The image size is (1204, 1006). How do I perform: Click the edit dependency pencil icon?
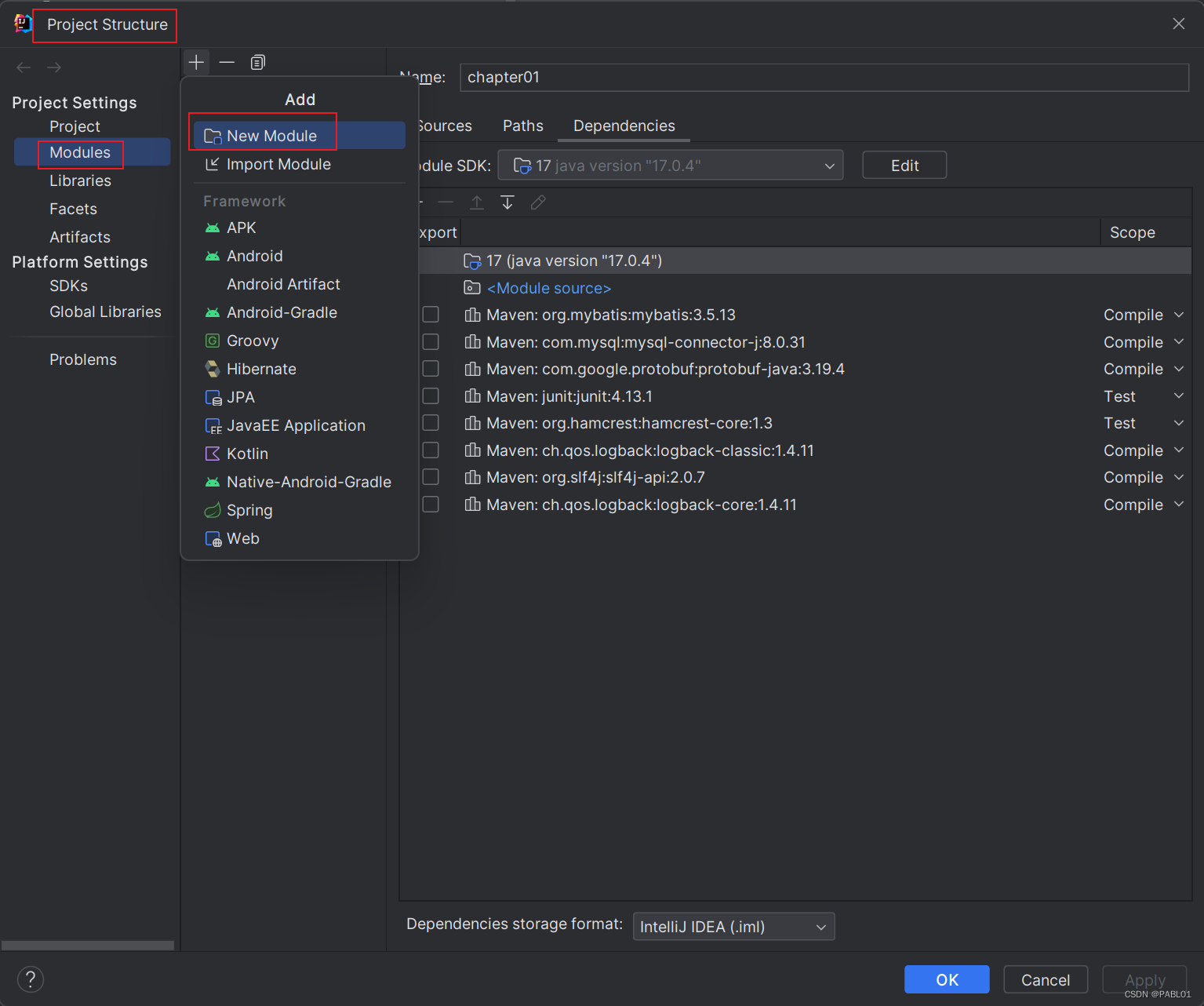tap(538, 202)
